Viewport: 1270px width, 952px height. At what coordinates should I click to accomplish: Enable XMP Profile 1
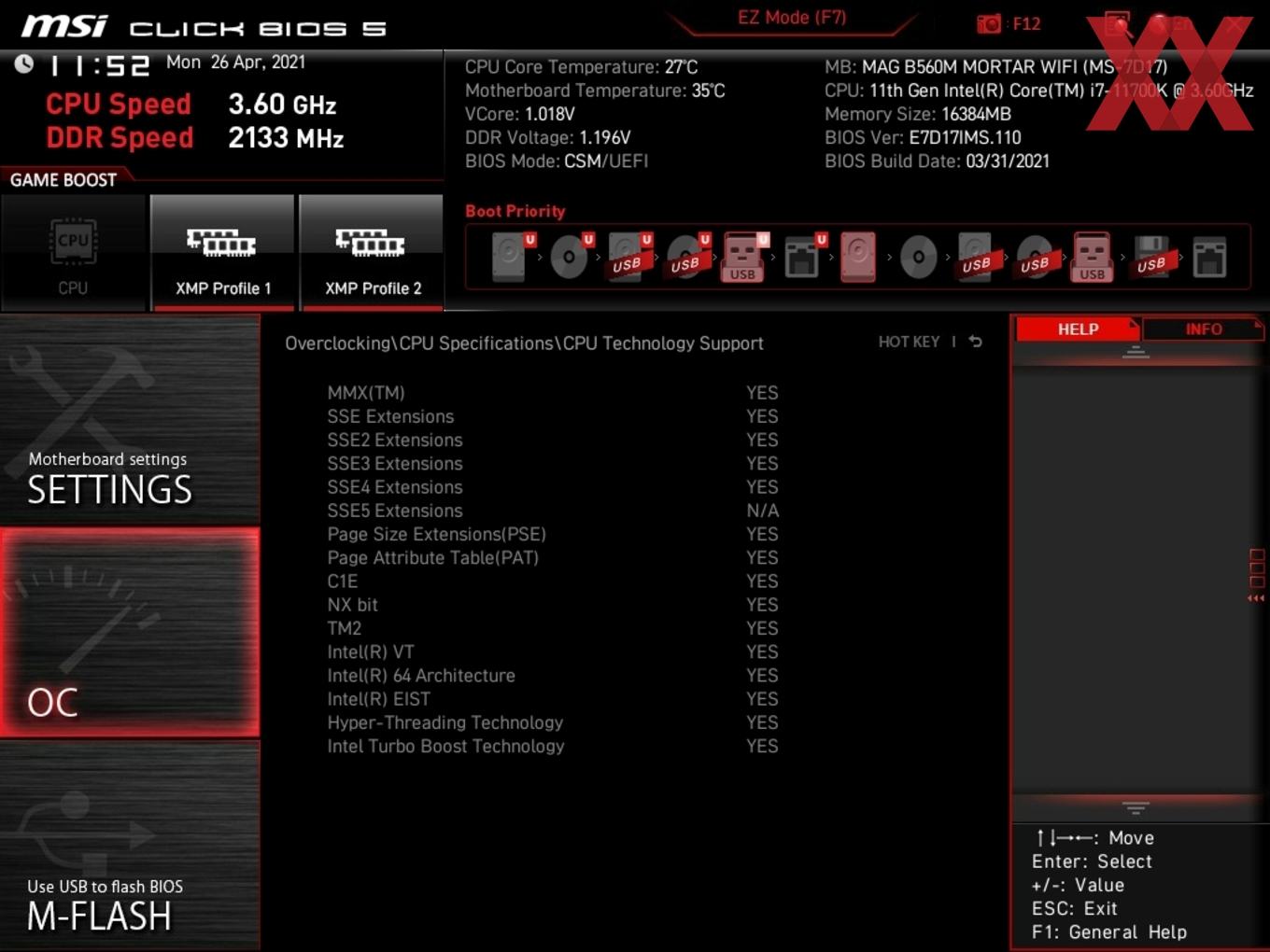point(222,252)
